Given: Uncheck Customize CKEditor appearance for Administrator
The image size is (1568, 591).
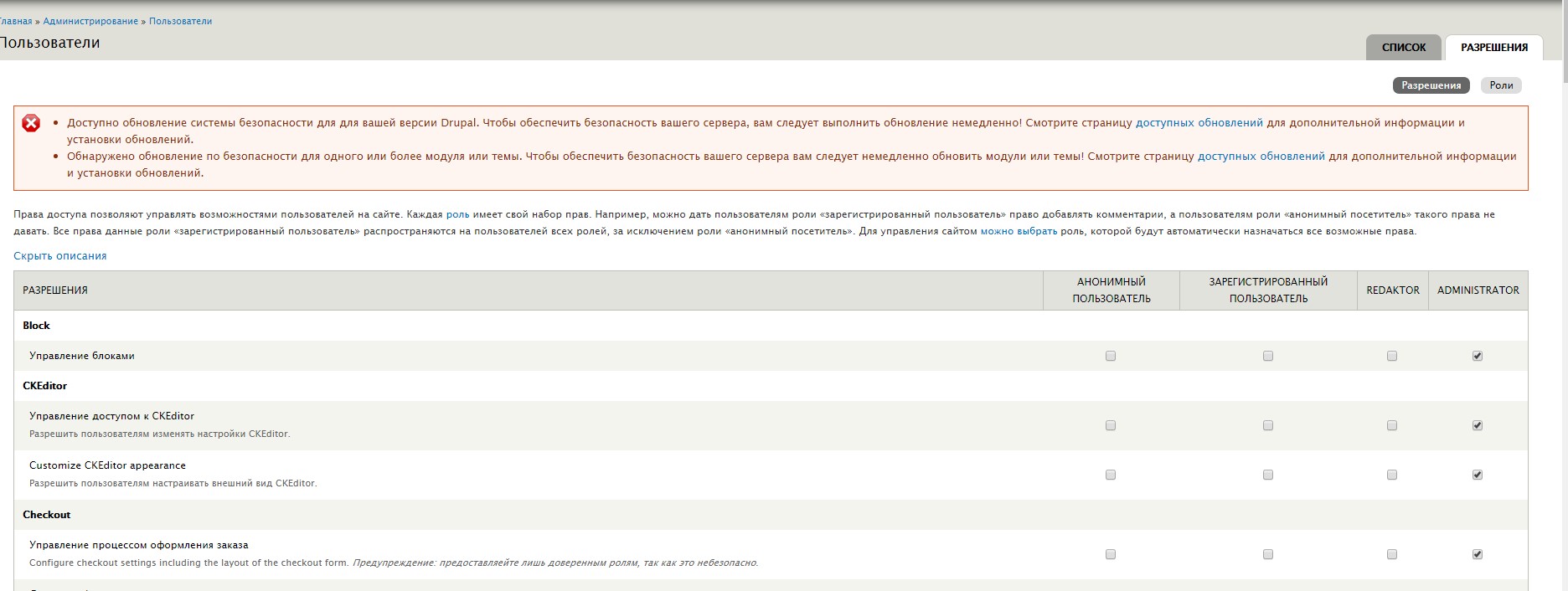Looking at the screenshot, I should pos(1478,475).
